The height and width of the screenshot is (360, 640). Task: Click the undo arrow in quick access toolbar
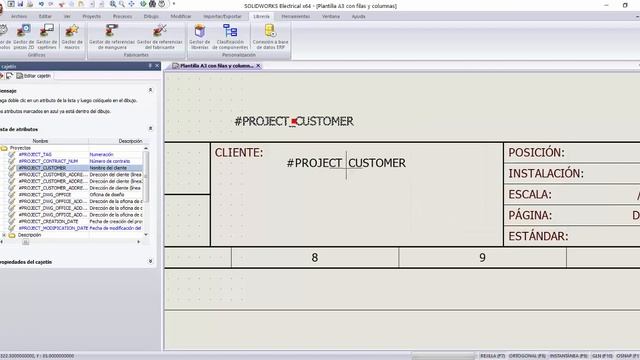[41, 4]
